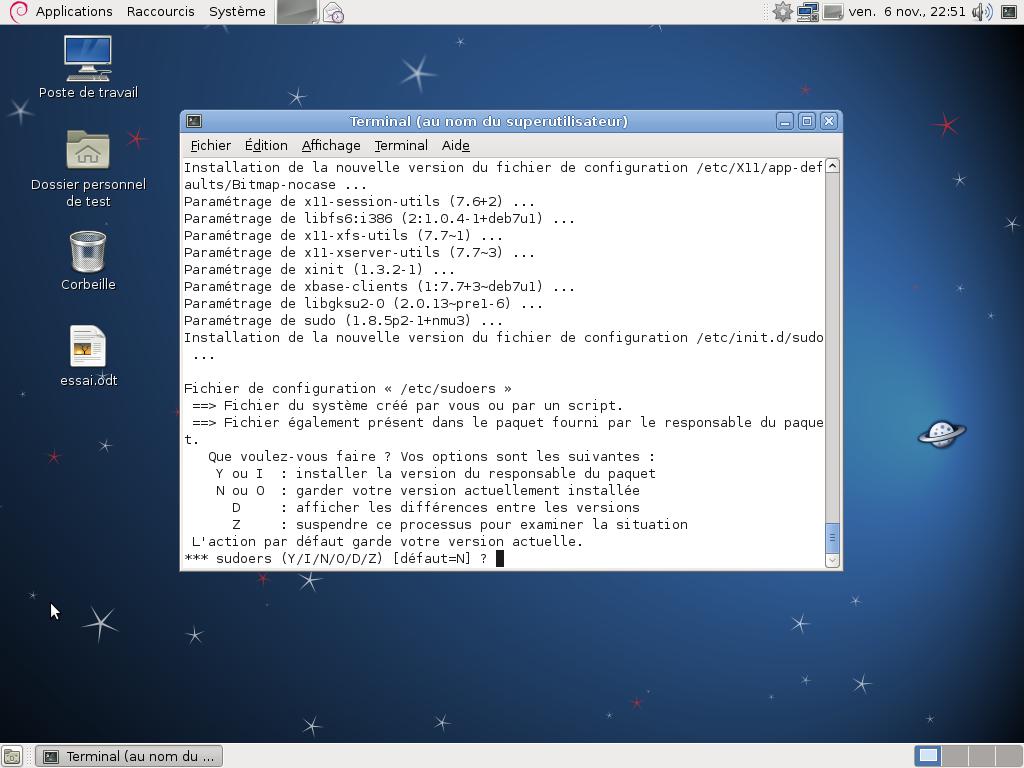Click the mail clock launcher icon in panel
The image size is (1024, 768).
tap(333, 13)
